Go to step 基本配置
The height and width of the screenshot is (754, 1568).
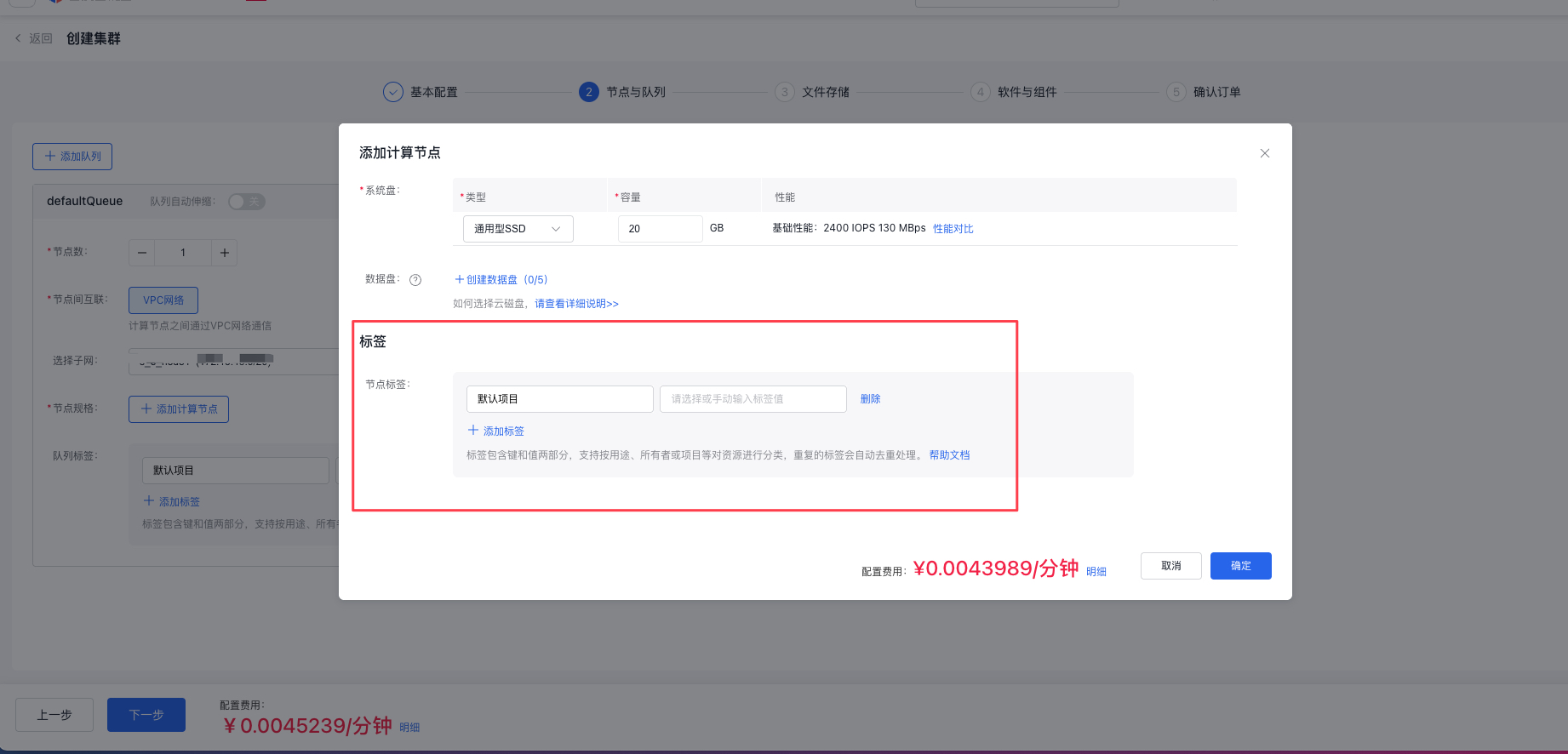click(421, 92)
